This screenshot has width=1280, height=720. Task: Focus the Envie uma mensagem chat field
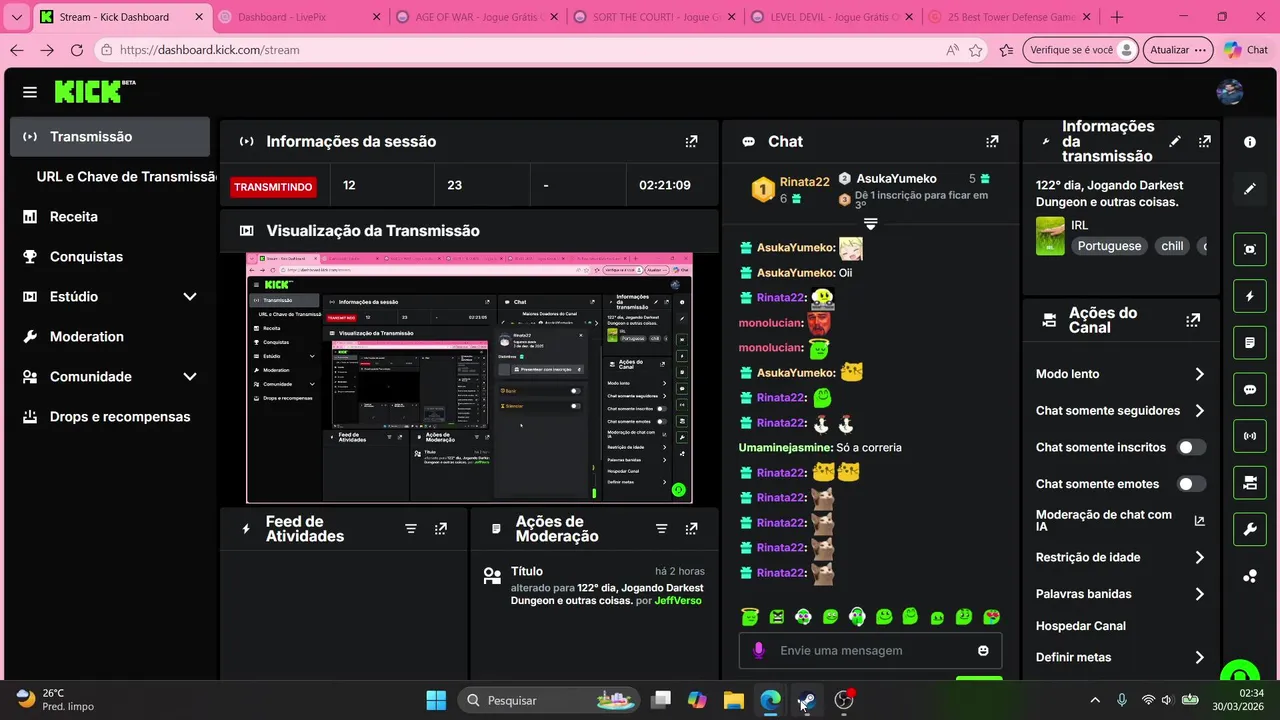[870, 650]
